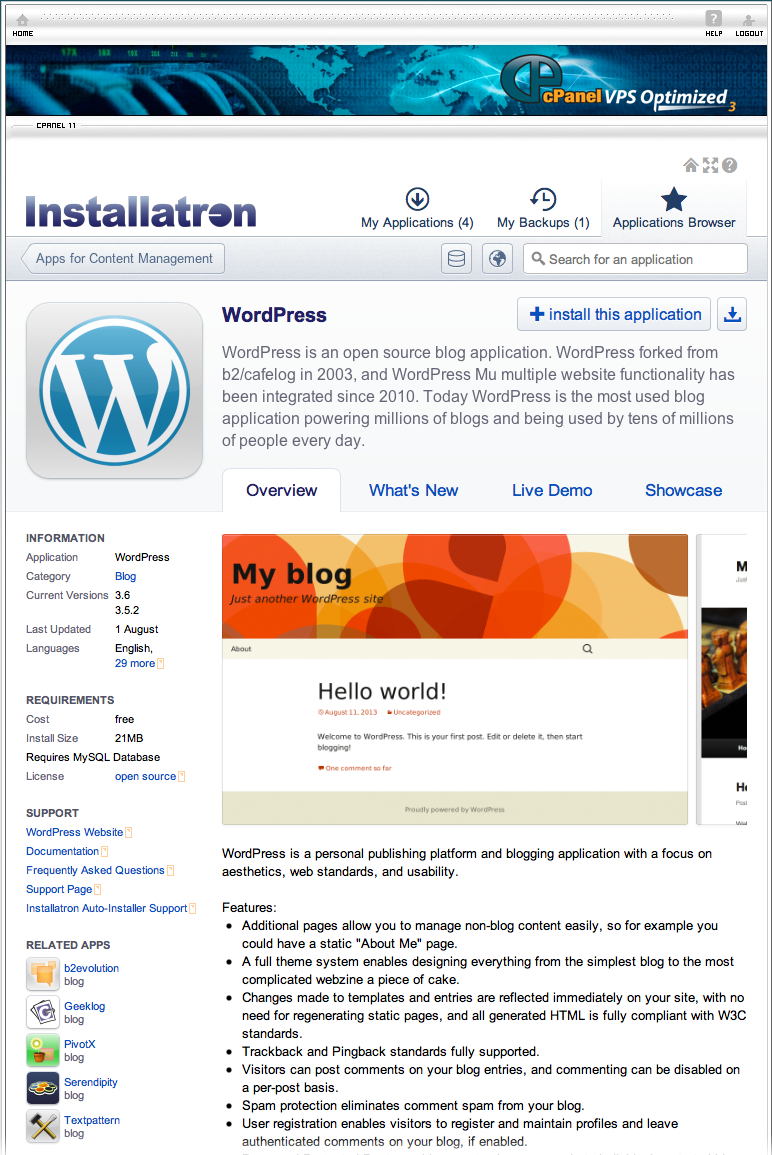Open the Serendipity link
772x1155 pixels.
(91, 1082)
